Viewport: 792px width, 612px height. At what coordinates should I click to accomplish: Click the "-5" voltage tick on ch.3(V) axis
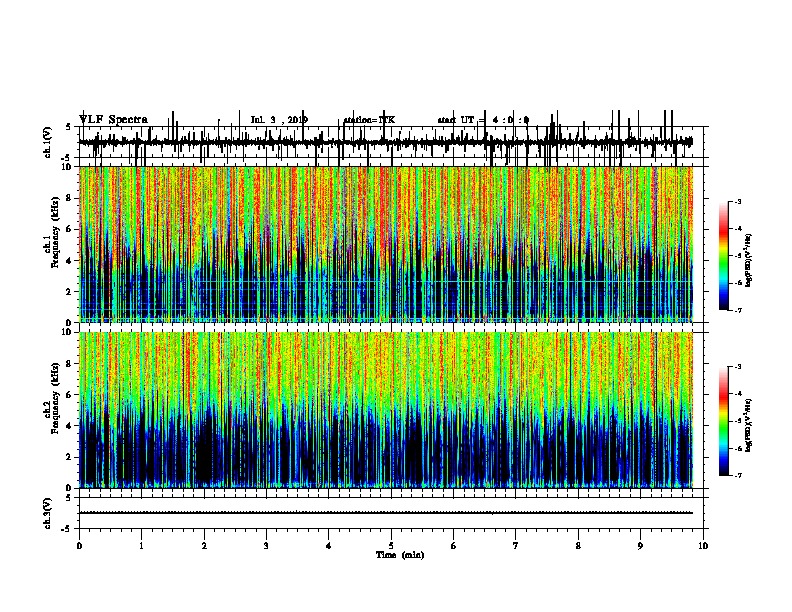point(67,529)
